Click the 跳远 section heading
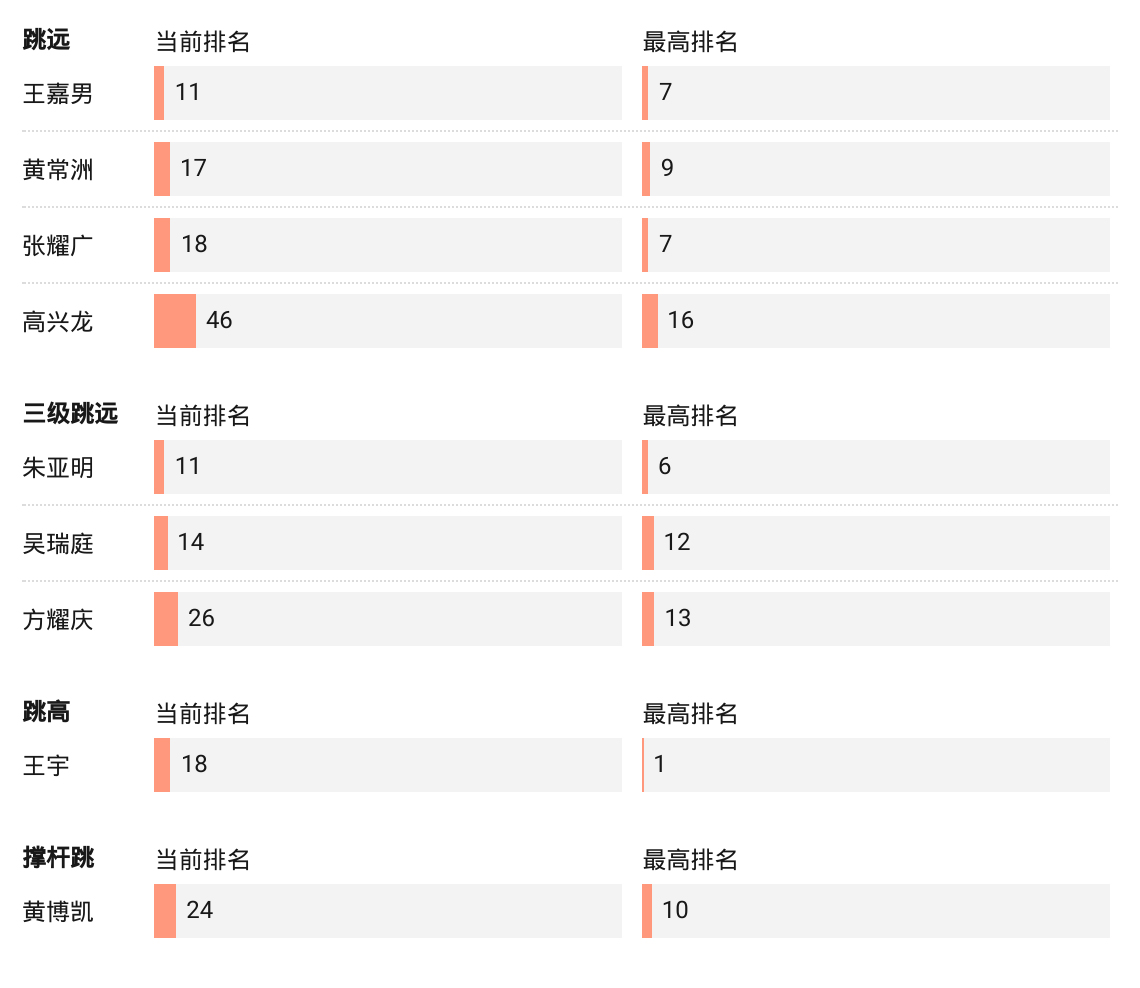 pos(46,40)
